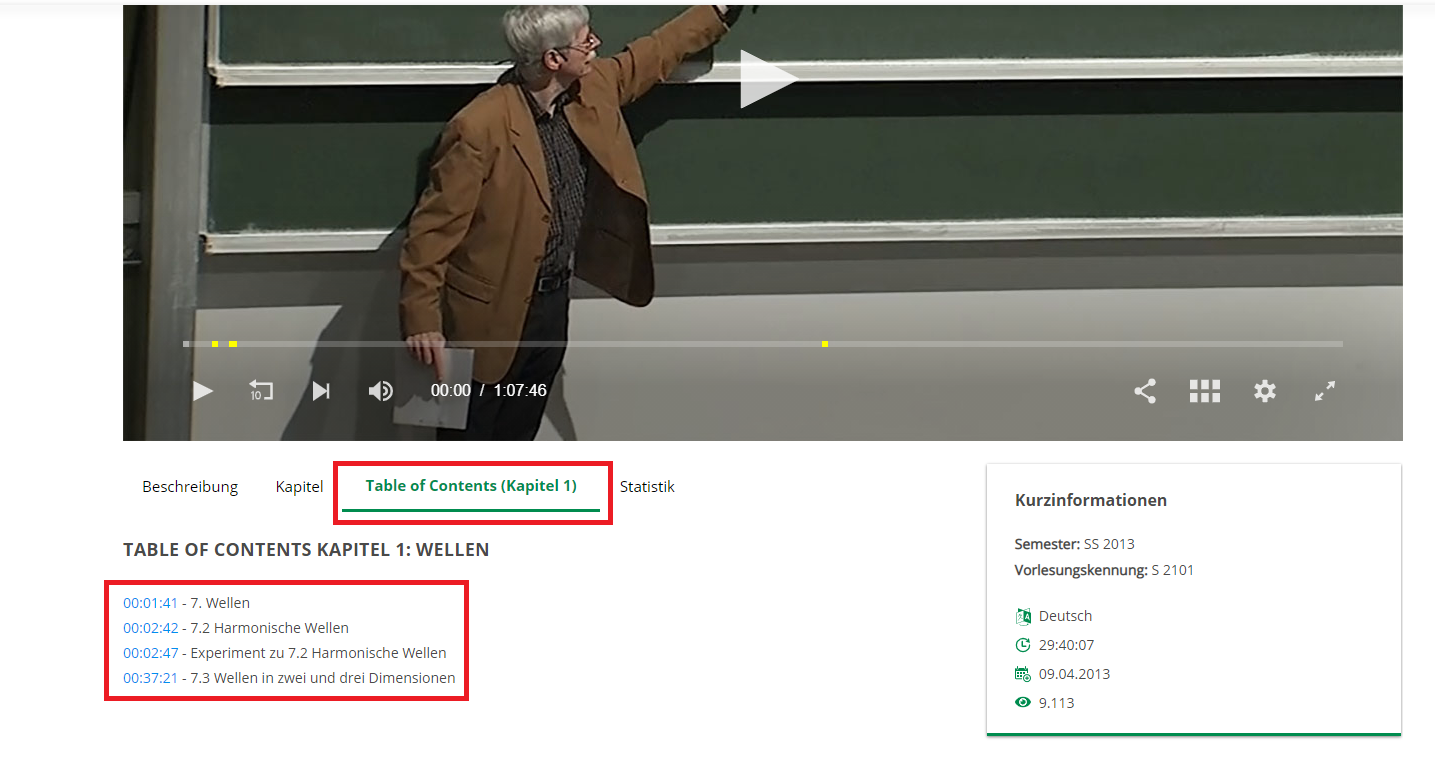Open player settings gear icon
This screenshot has height=757, width=1435.
pyautogui.click(x=1265, y=391)
